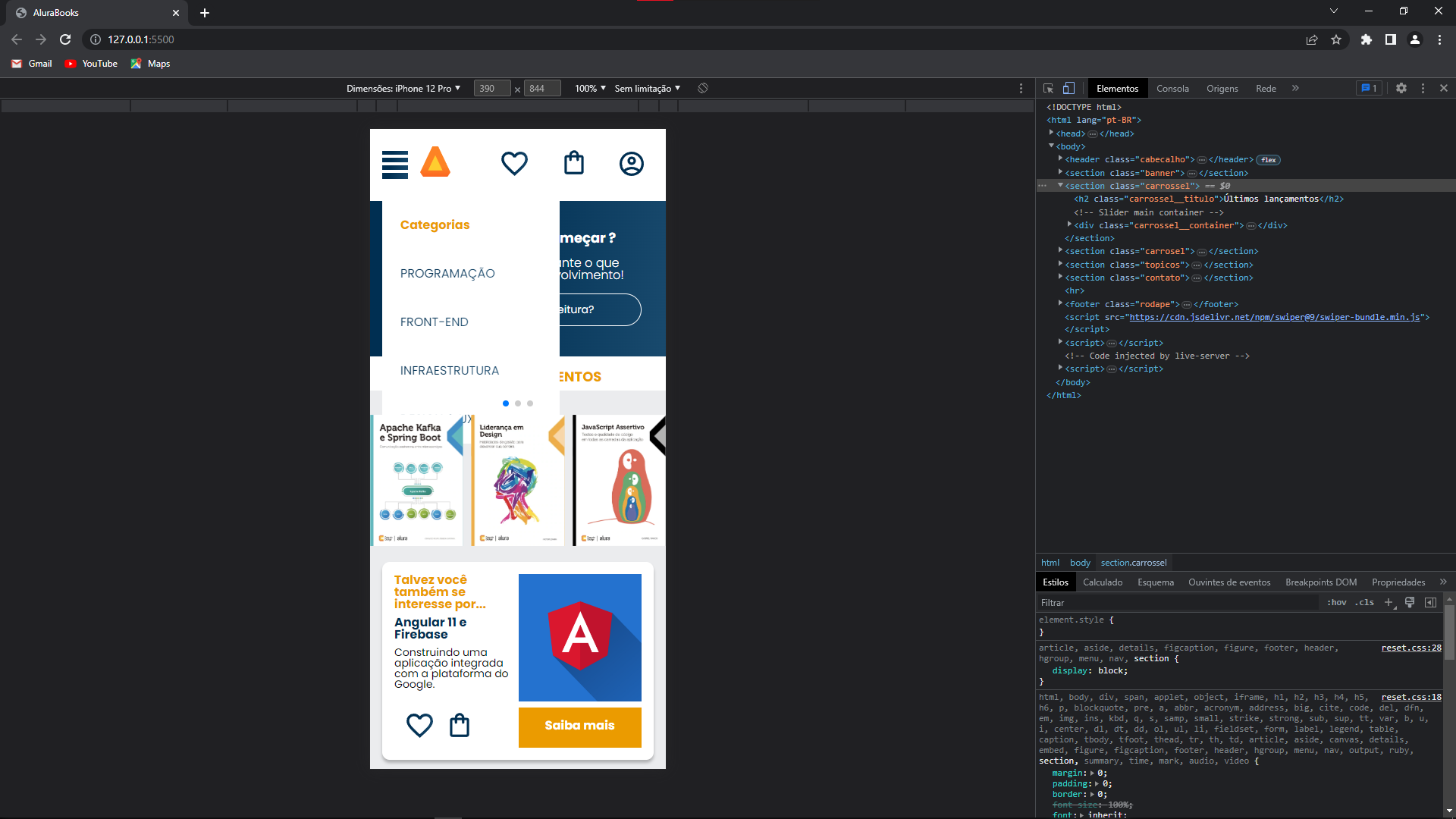Click second carousel pagination dot indicator
The image size is (1456, 819).
518,403
